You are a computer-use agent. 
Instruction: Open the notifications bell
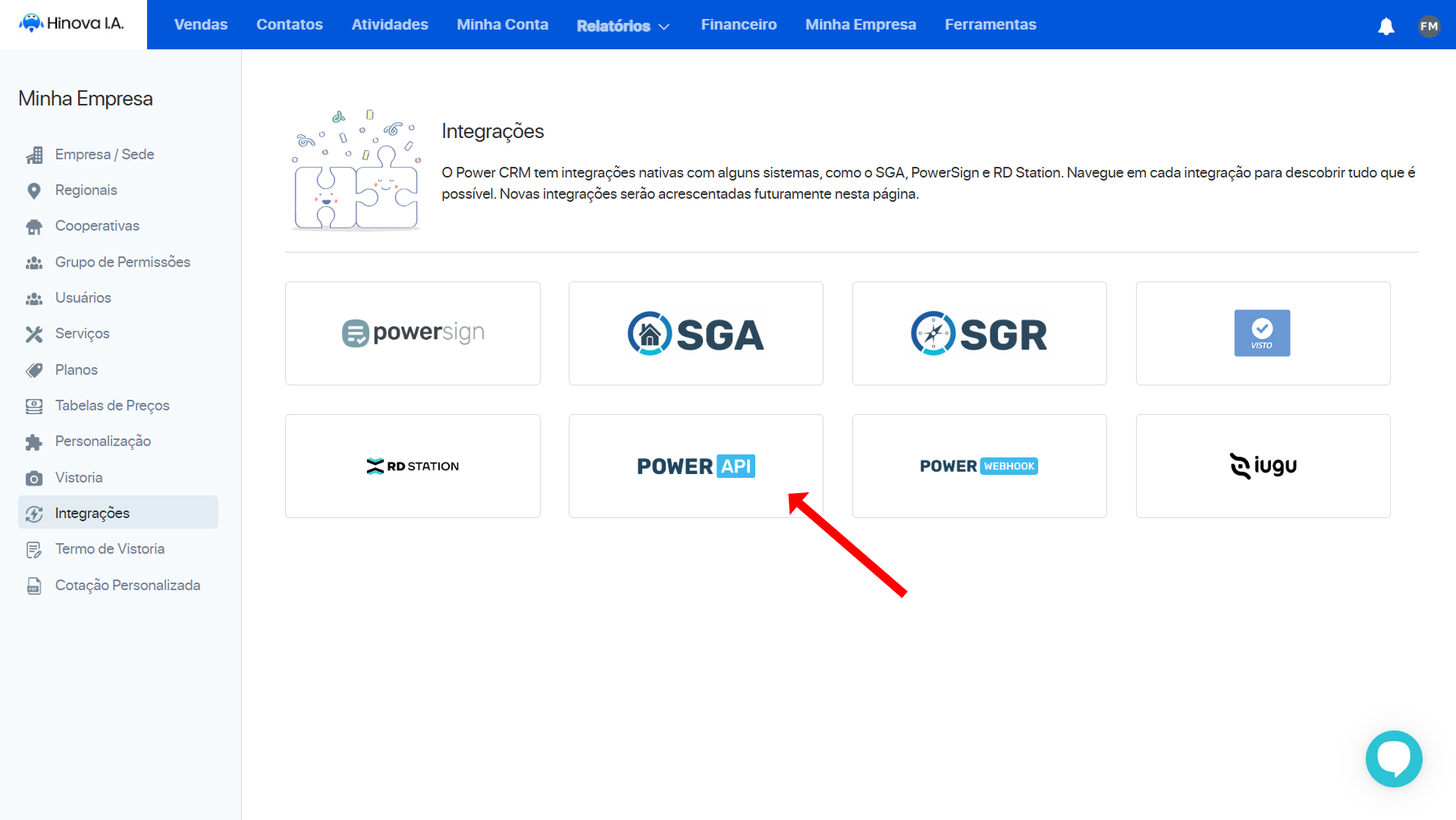(x=1386, y=26)
